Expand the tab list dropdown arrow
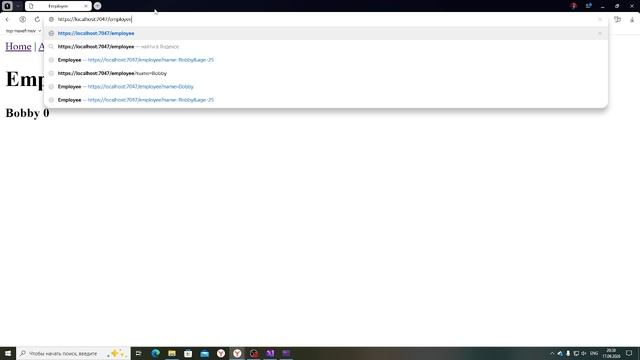 coord(18,6)
